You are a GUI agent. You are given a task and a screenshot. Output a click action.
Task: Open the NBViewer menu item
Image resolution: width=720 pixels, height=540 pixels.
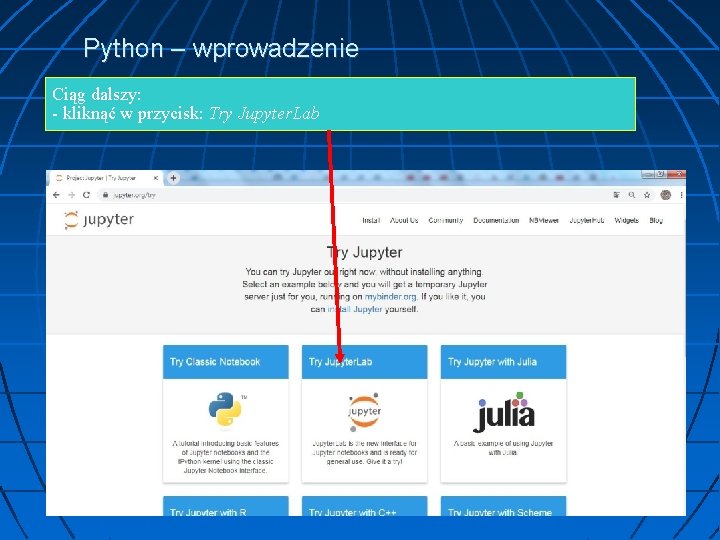click(x=544, y=220)
